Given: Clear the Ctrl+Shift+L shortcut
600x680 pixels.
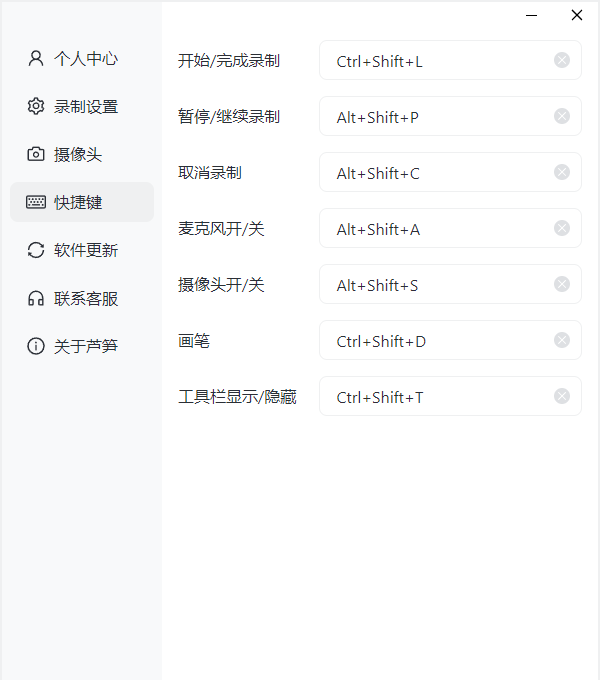Looking at the screenshot, I should point(562,60).
